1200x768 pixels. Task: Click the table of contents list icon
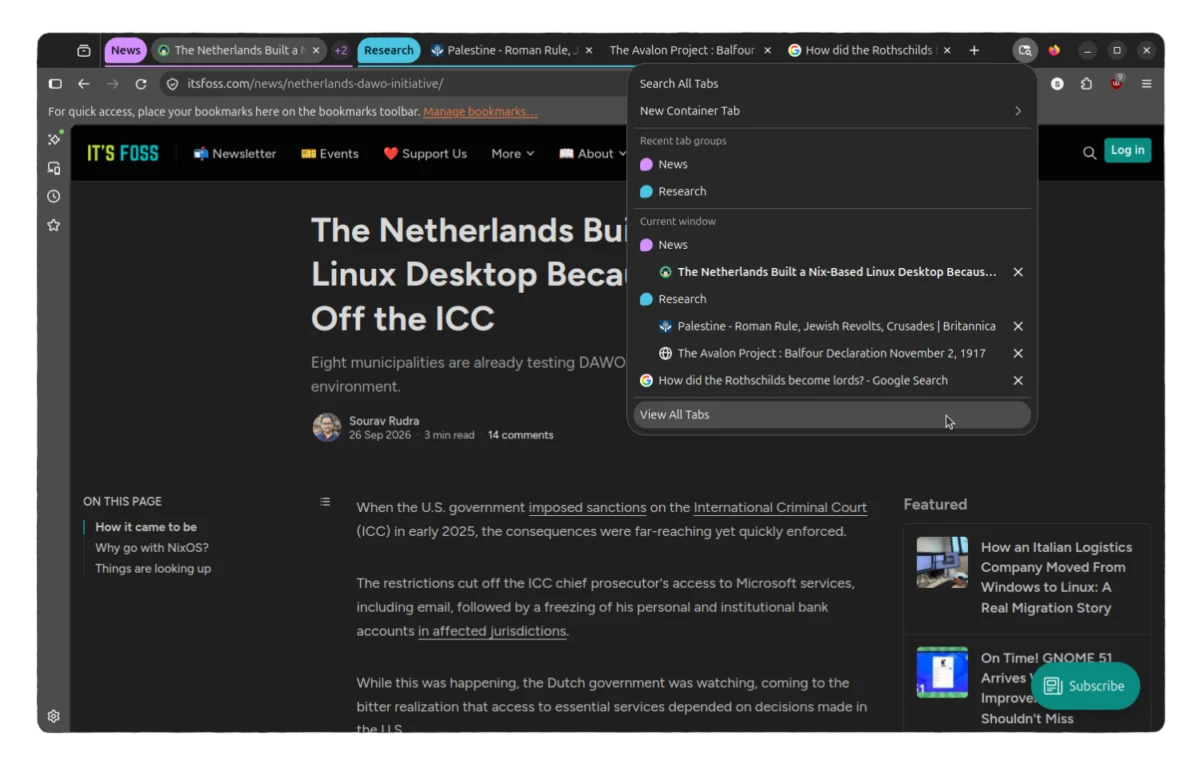pos(325,501)
